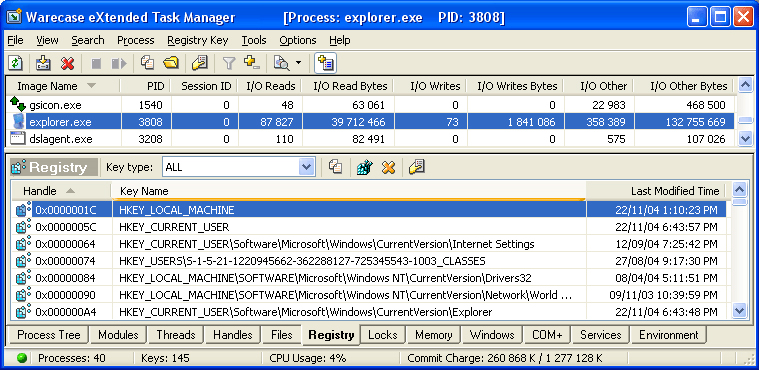This screenshot has height=370, width=759.
Task: Click the copy icon in main toolbar
Action: coord(147,63)
